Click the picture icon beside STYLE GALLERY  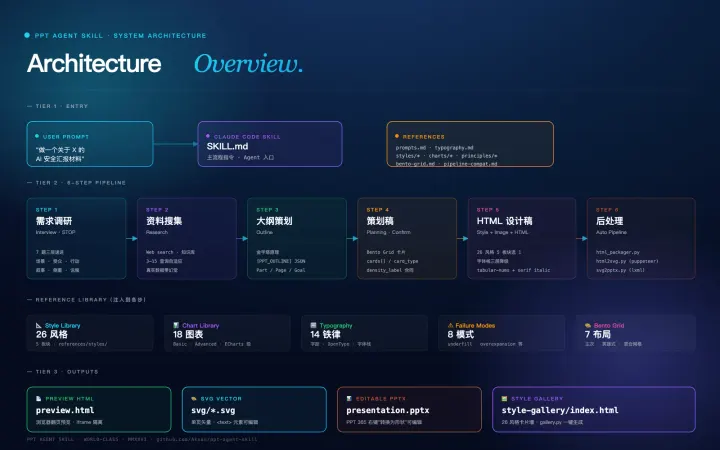tap(505, 399)
